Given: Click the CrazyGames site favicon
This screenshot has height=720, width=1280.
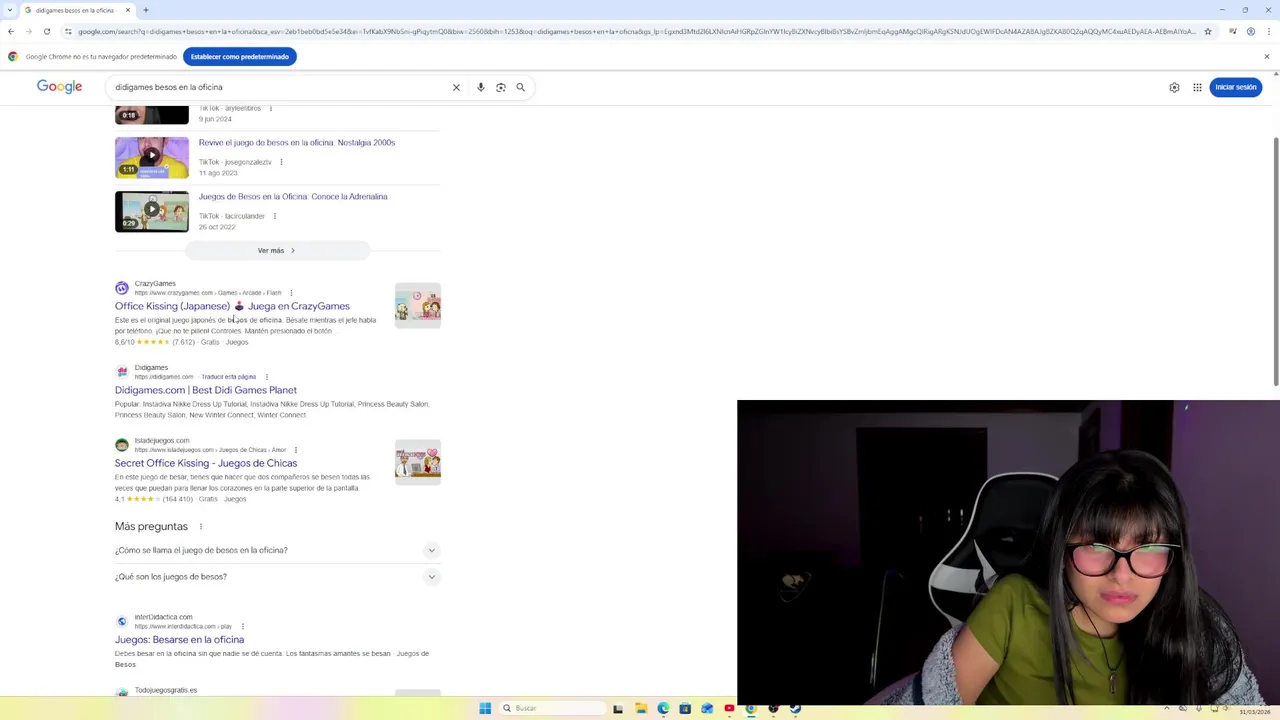Looking at the screenshot, I should click(122, 289).
